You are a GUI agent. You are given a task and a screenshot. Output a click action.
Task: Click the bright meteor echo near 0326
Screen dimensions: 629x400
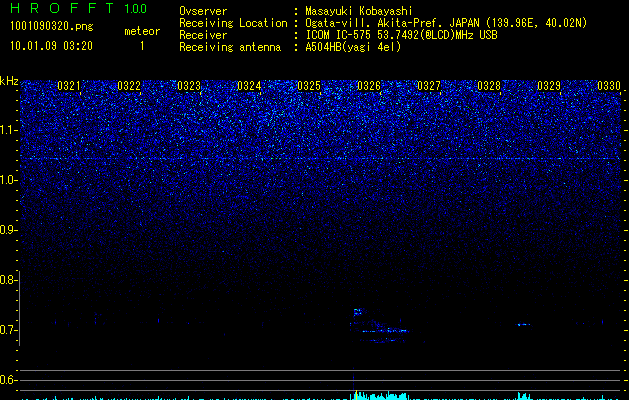pyautogui.click(x=379, y=326)
